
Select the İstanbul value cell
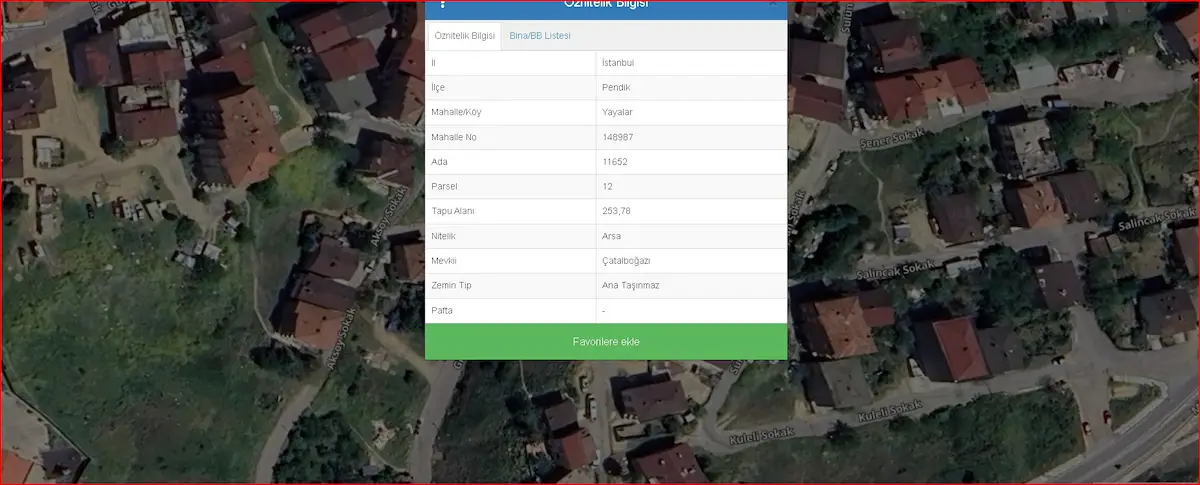691,63
